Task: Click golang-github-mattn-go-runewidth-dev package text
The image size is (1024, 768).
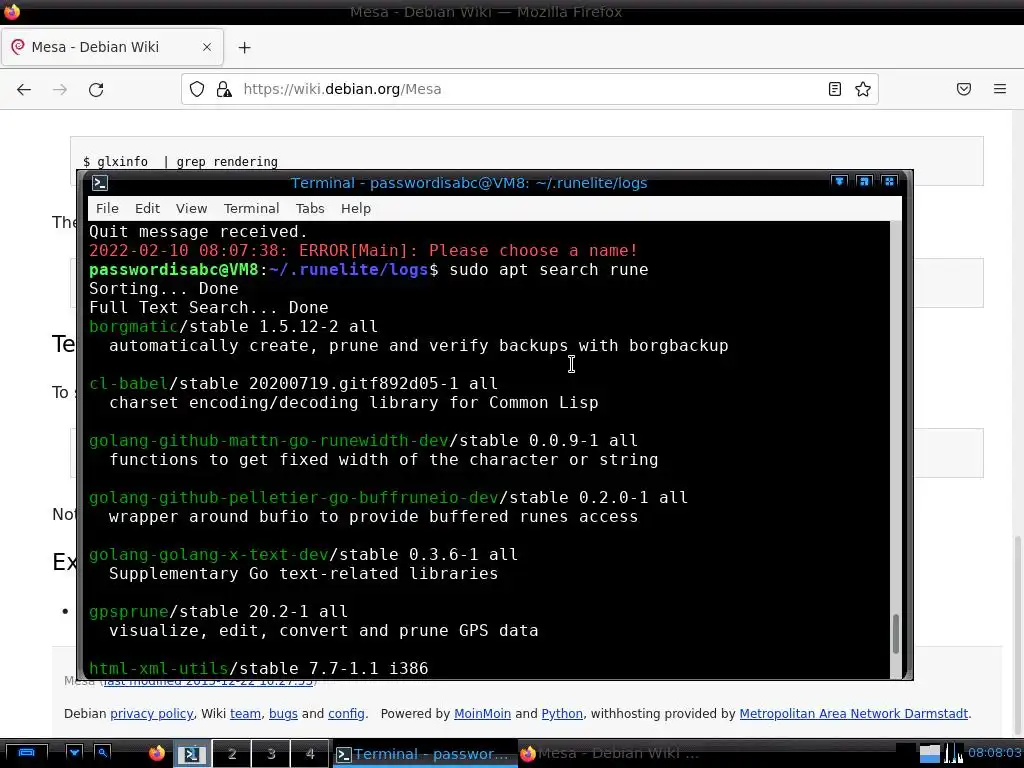Action: (268, 441)
